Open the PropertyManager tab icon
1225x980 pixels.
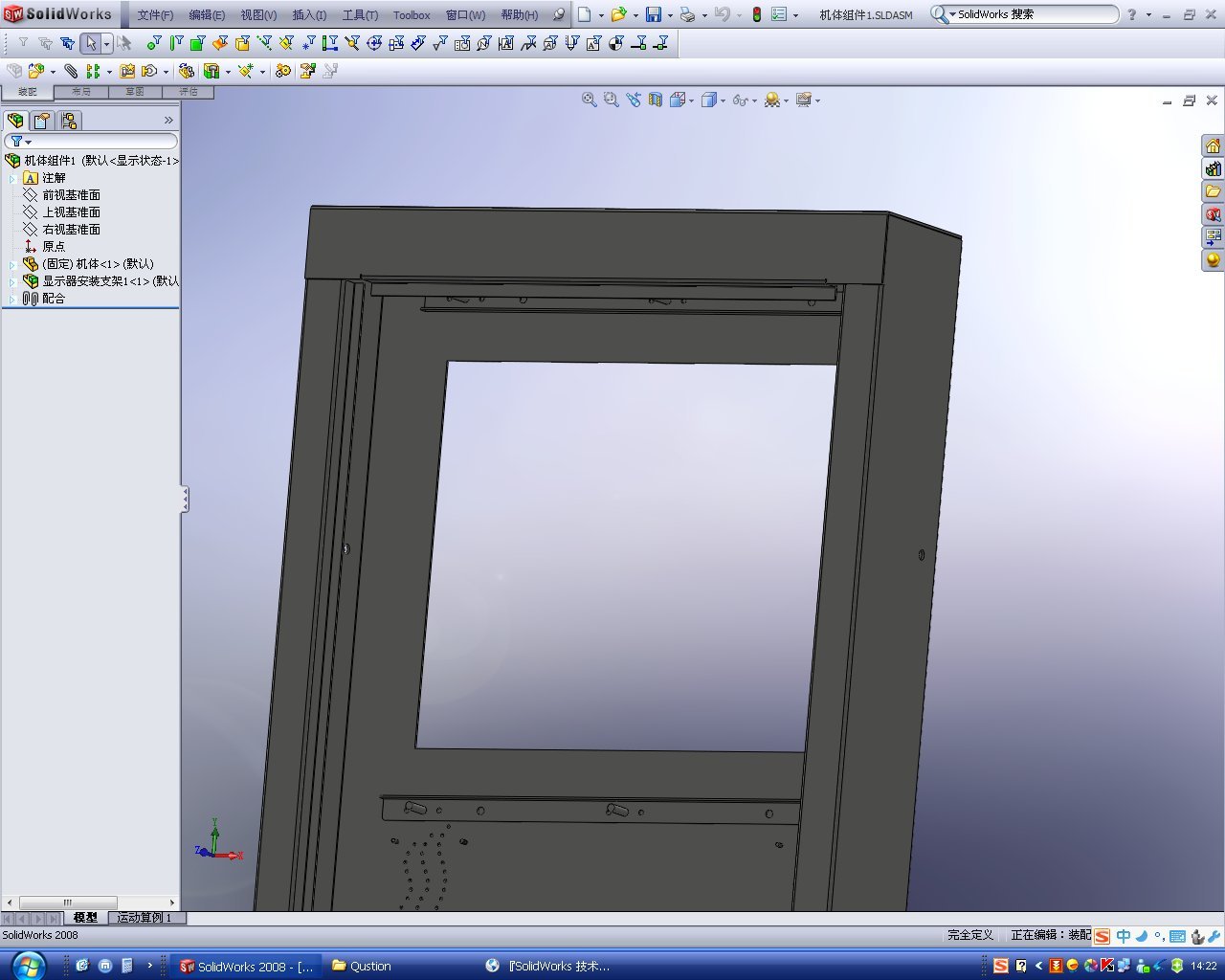click(x=41, y=121)
